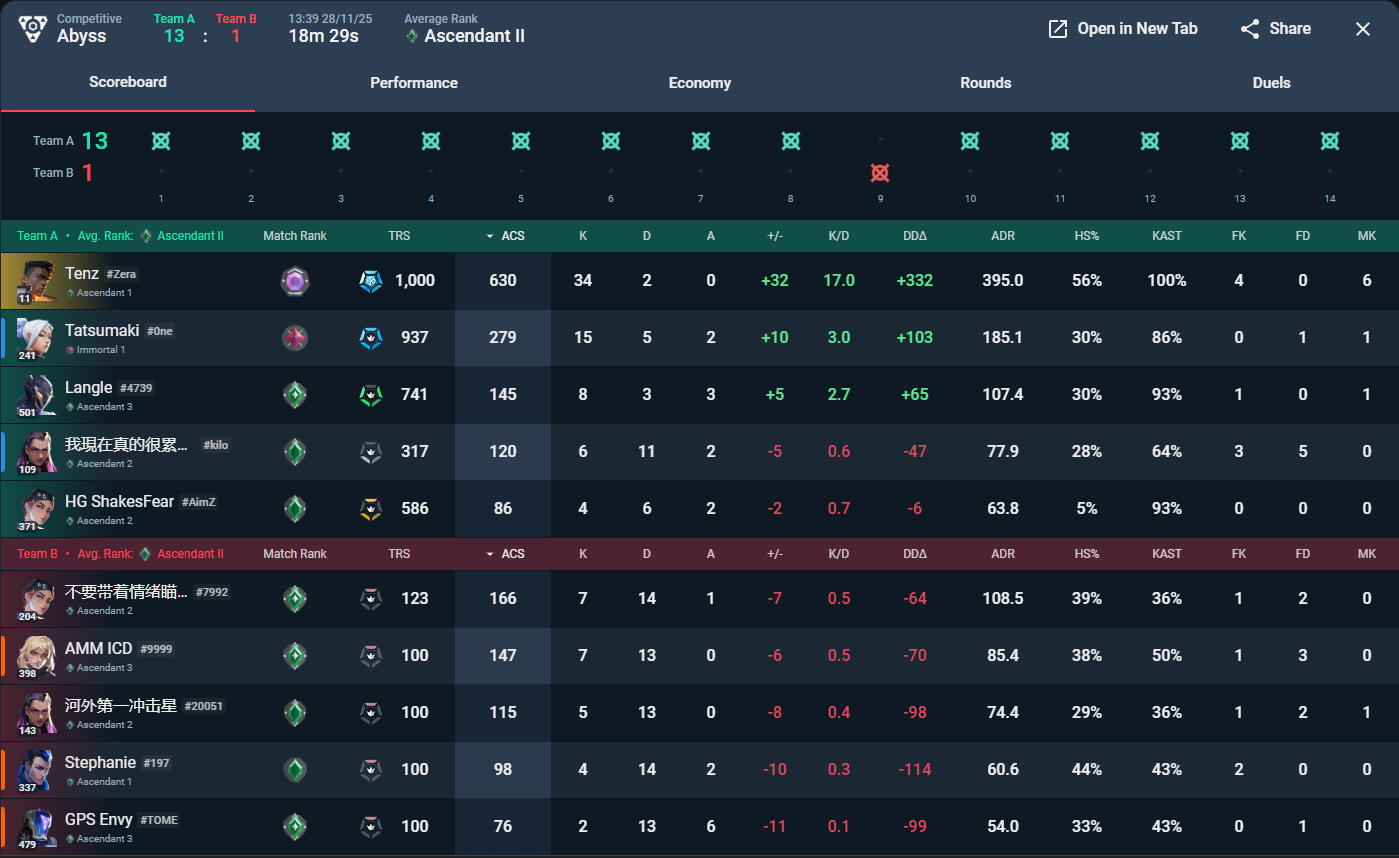Sort Team B by ACS column arrow
Screen dimensions: 1399x858
[x=490, y=554]
